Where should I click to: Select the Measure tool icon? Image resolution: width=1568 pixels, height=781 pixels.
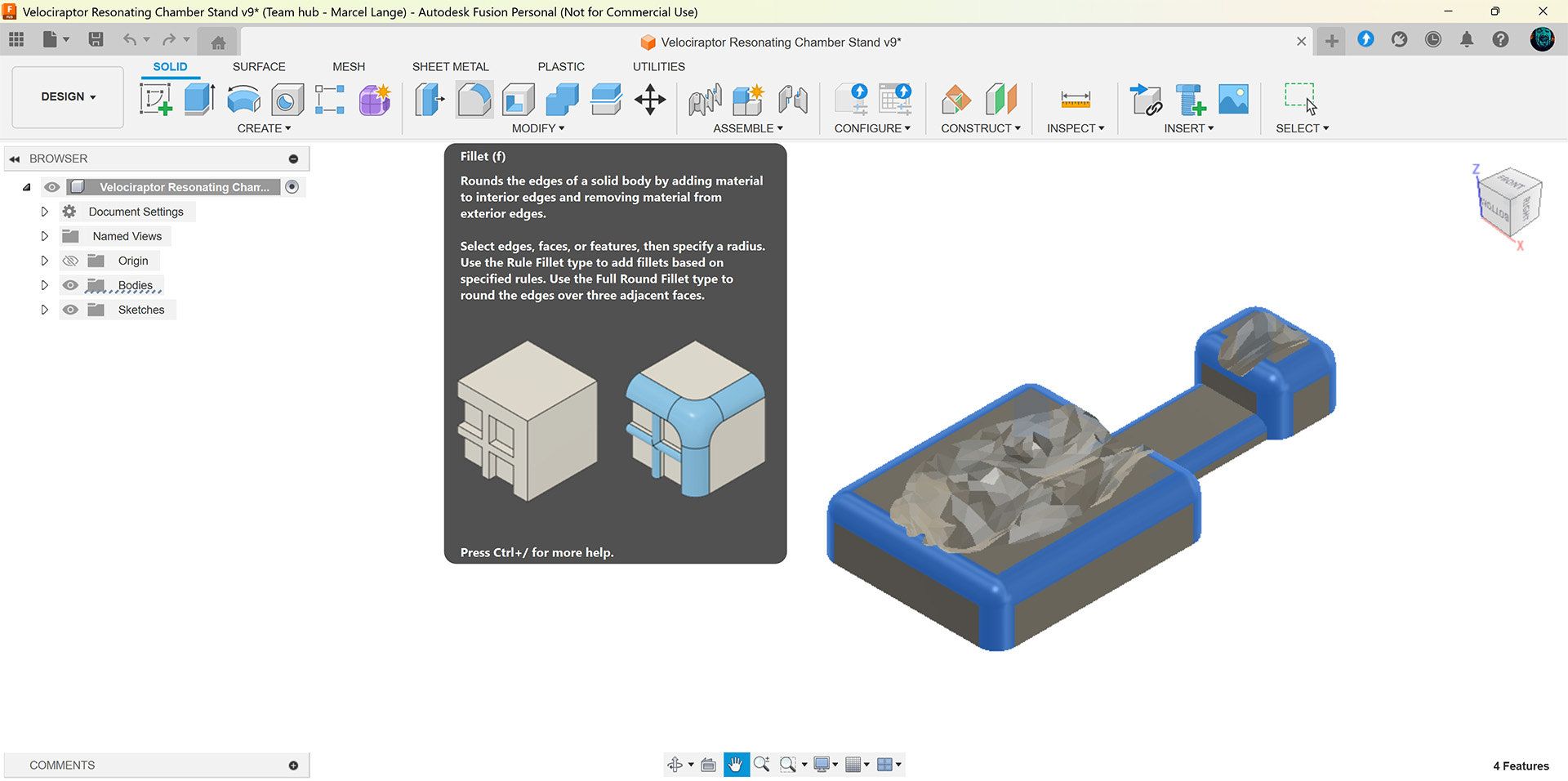click(x=1076, y=100)
